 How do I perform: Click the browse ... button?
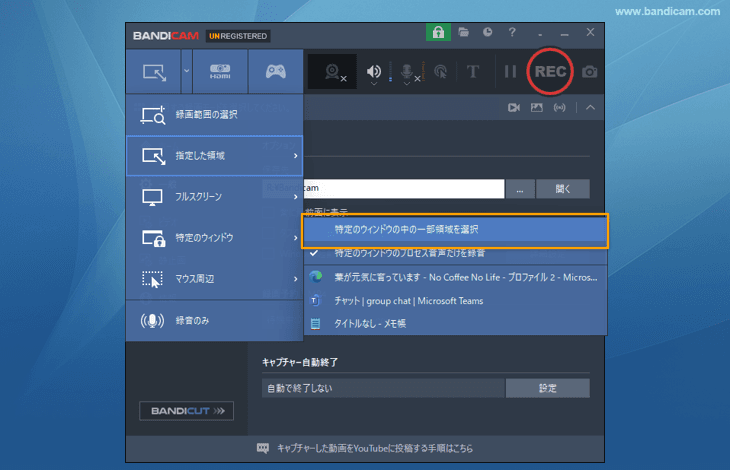(520, 189)
